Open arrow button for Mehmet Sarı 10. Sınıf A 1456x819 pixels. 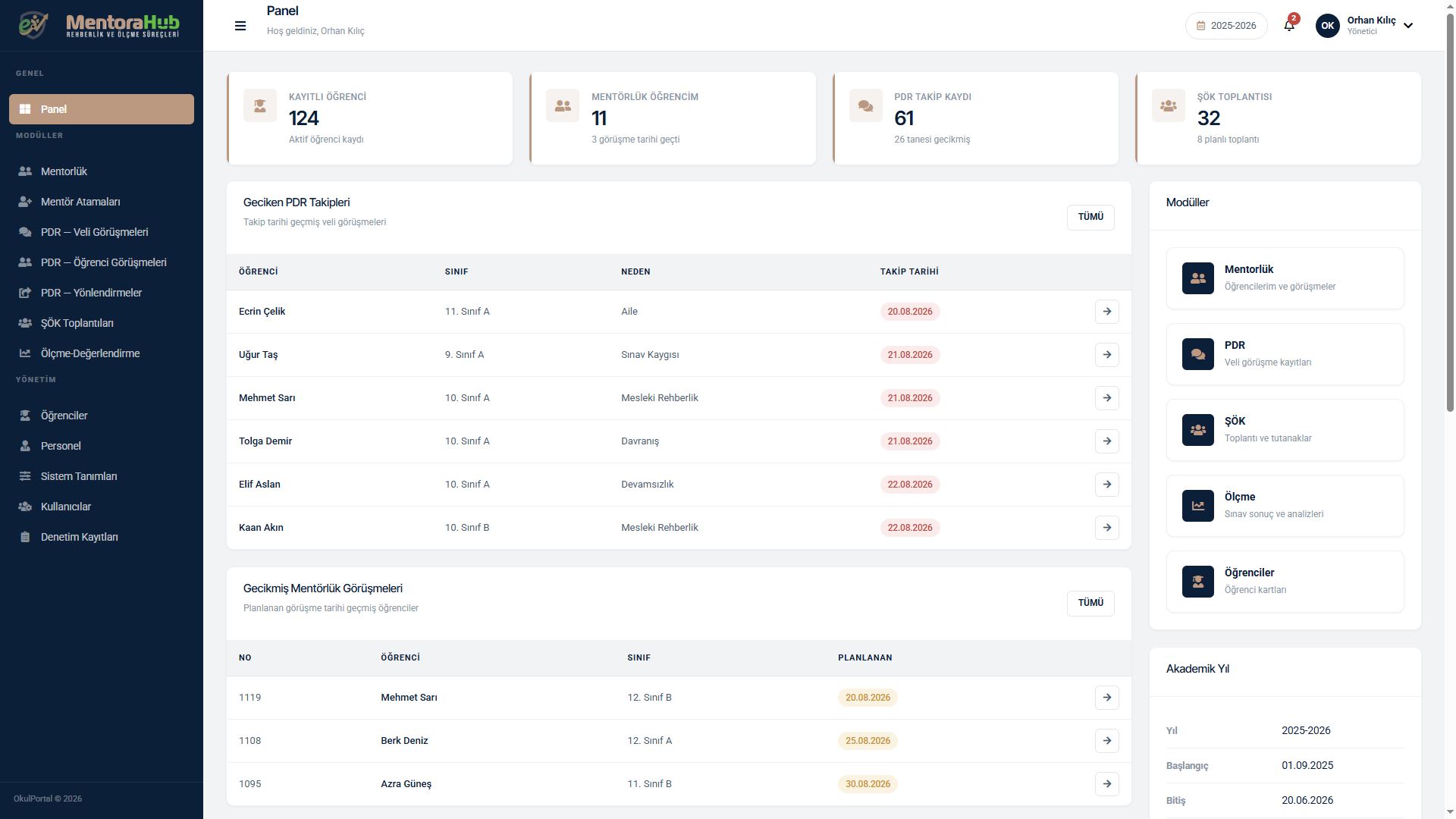[1107, 398]
